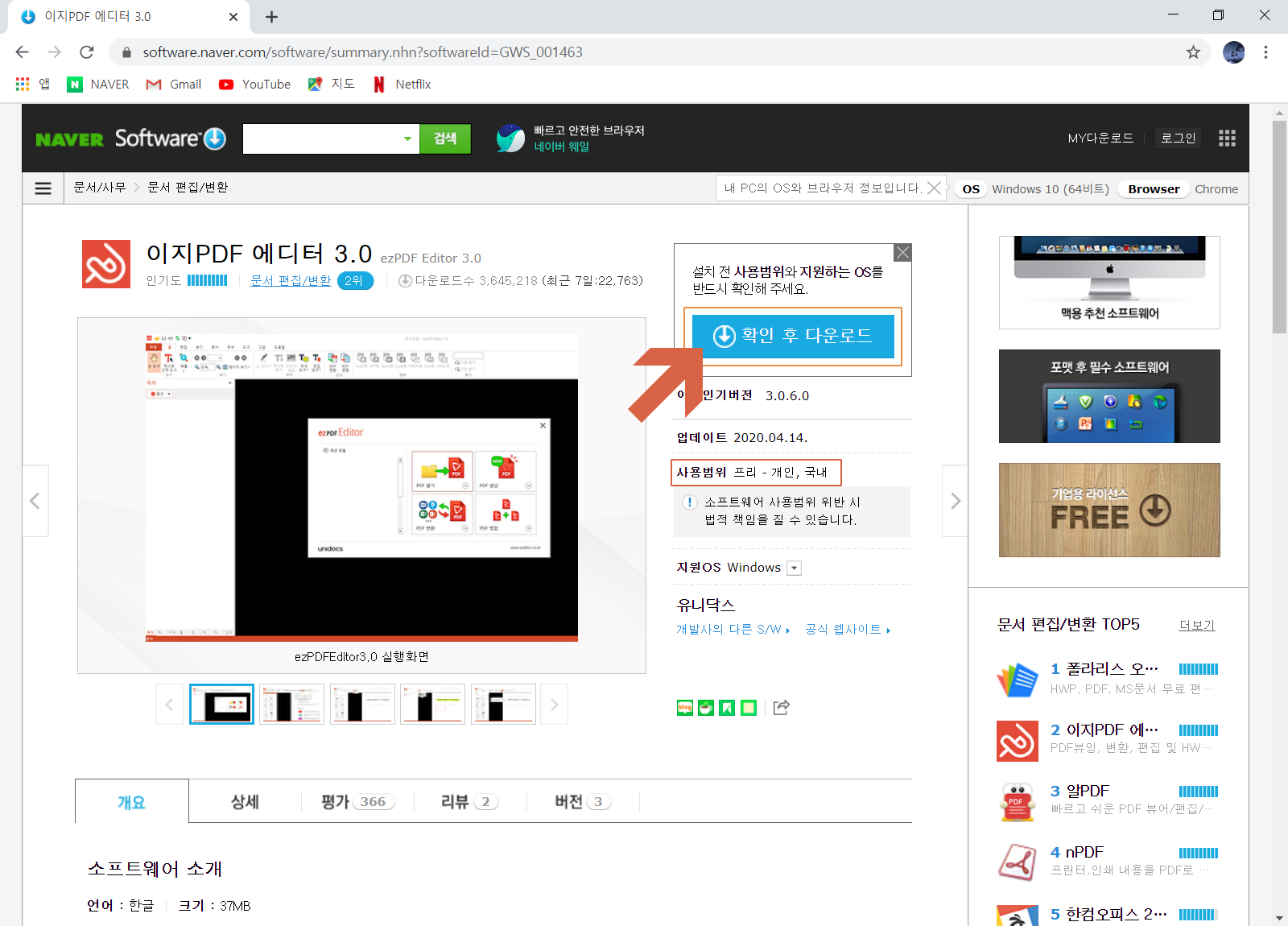The height and width of the screenshot is (926, 1288).
Task: Click the 이지PDF 에디터 3.0 browser tab
Action: (127, 17)
